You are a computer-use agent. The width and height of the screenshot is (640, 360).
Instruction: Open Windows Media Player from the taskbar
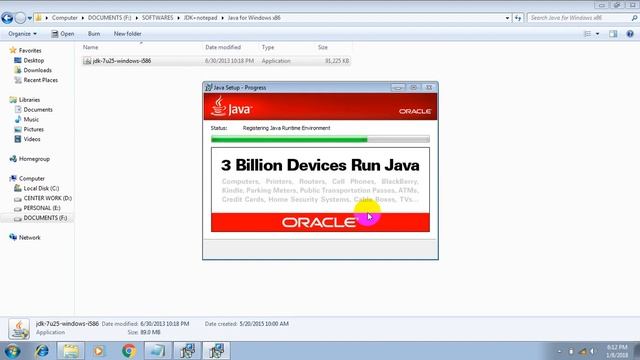[x=99, y=351]
